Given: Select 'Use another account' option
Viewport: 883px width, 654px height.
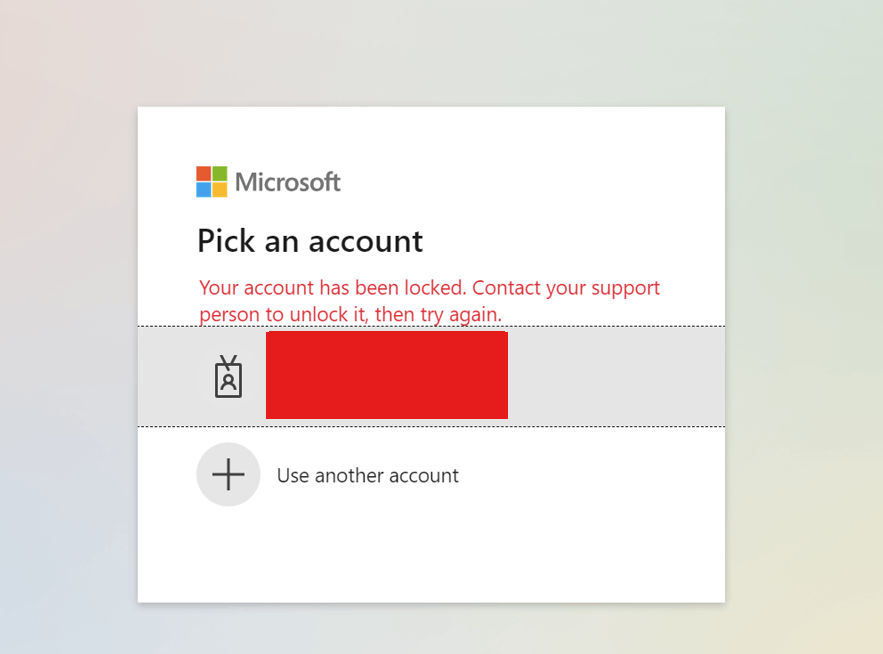Looking at the screenshot, I should pos(431,475).
